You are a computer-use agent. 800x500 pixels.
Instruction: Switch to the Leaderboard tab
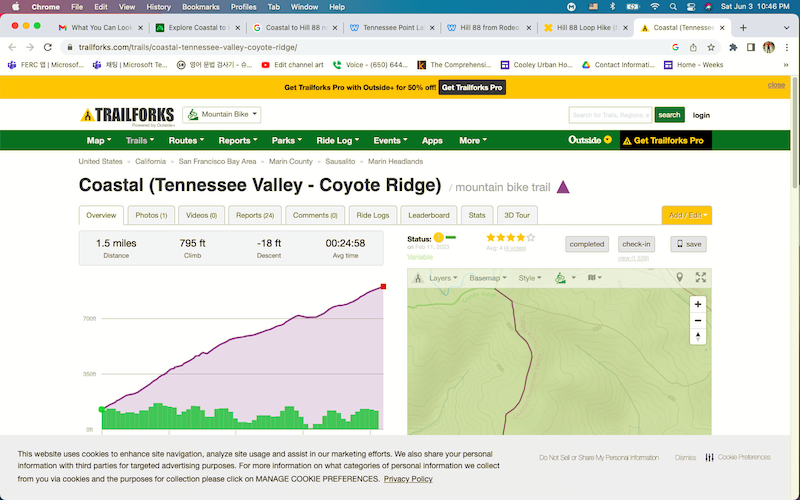click(429, 215)
